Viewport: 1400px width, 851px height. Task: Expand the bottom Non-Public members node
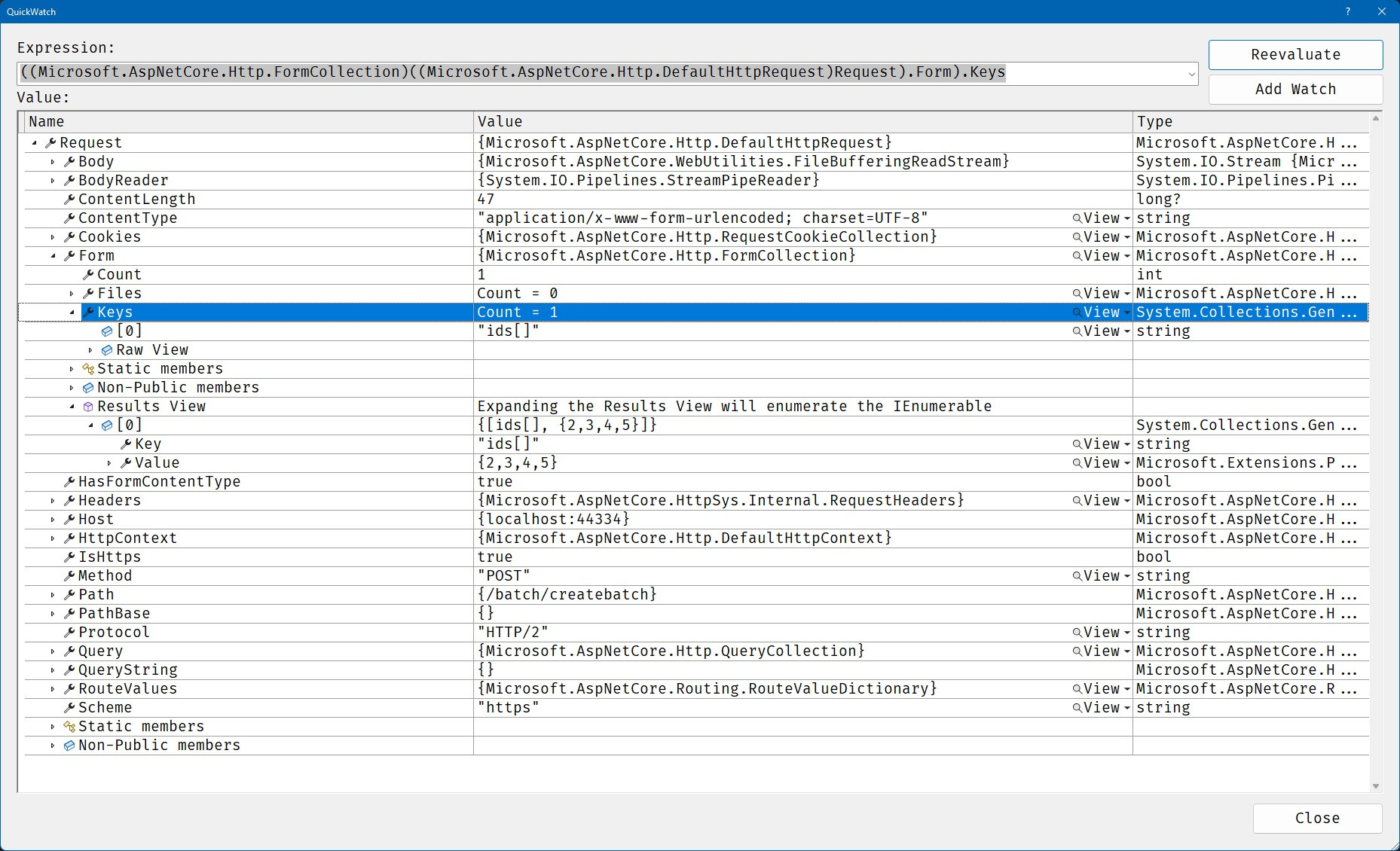(x=53, y=746)
